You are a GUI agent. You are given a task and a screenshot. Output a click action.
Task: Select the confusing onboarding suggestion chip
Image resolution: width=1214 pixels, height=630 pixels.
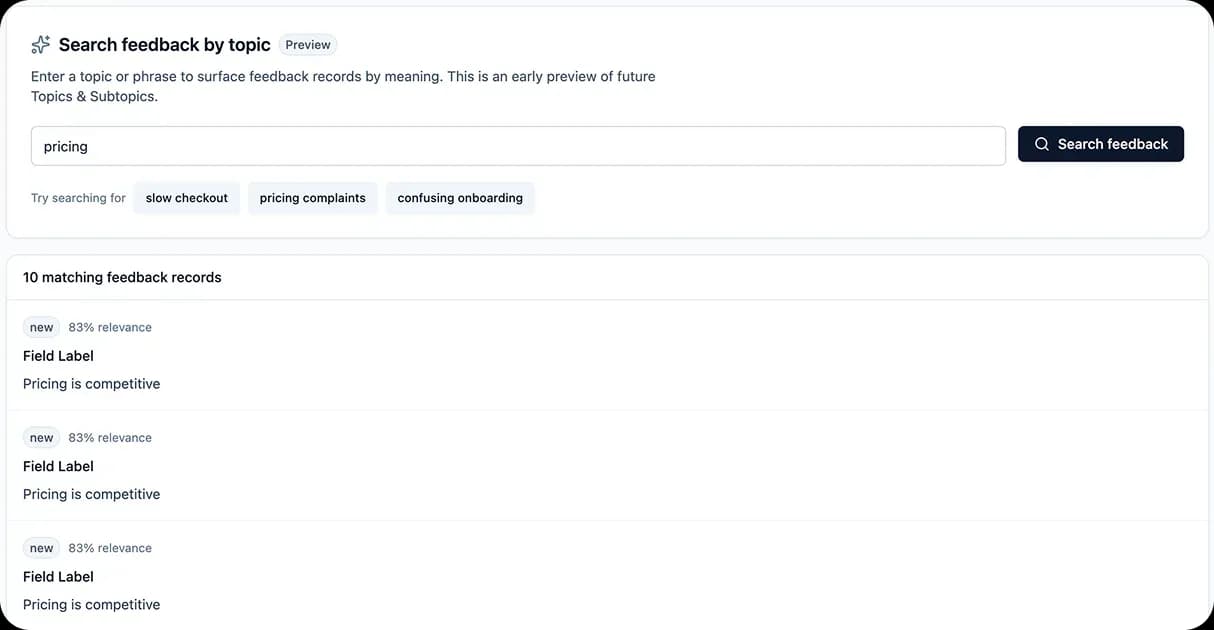point(460,198)
